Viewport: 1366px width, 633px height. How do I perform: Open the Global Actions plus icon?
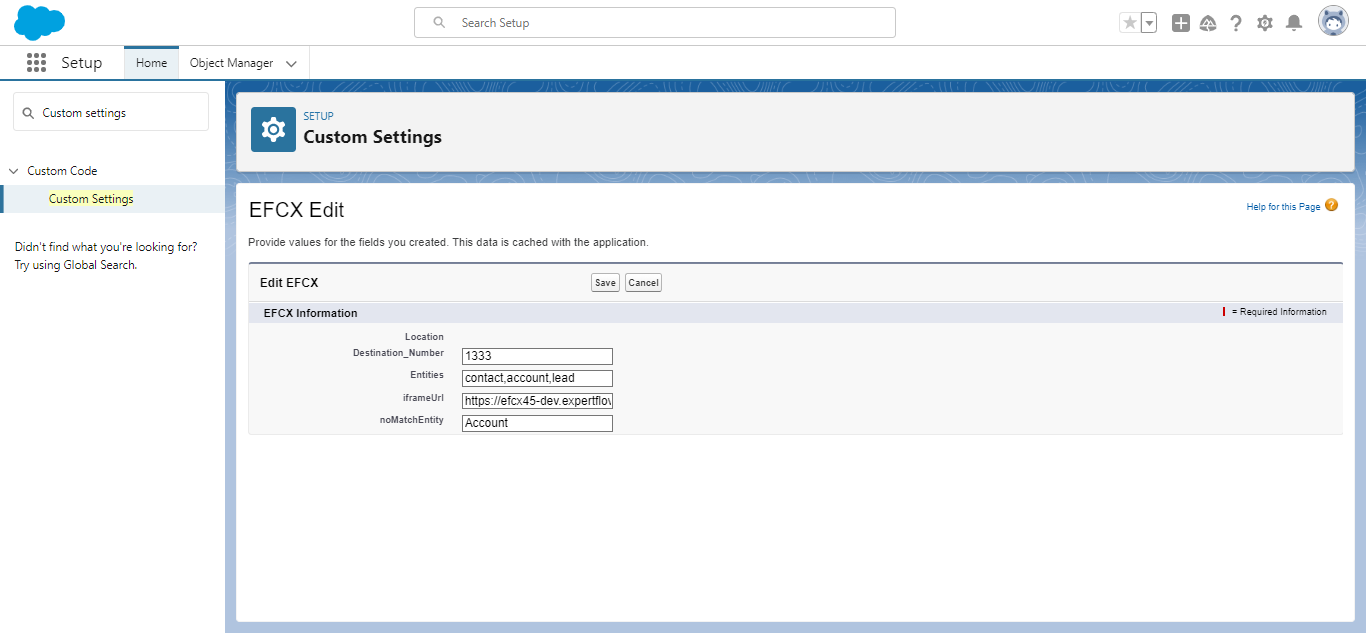1181,23
